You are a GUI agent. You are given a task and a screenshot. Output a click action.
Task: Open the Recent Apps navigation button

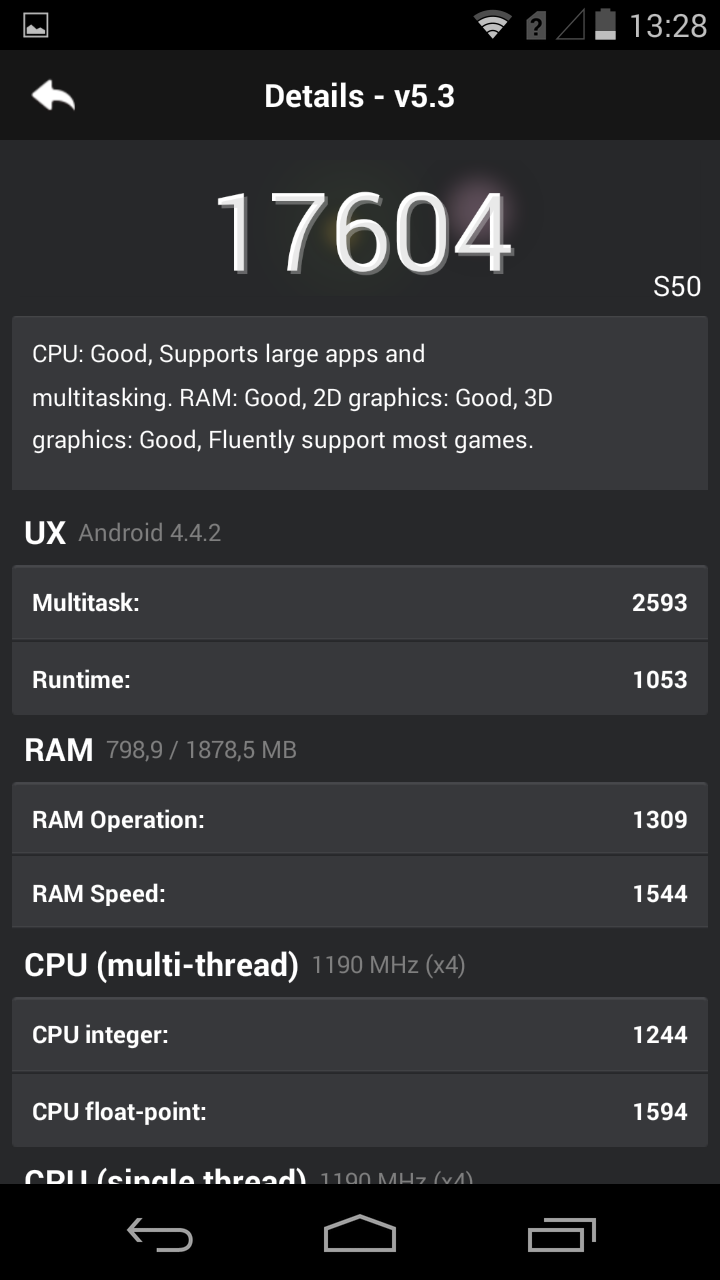[x=562, y=1234]
